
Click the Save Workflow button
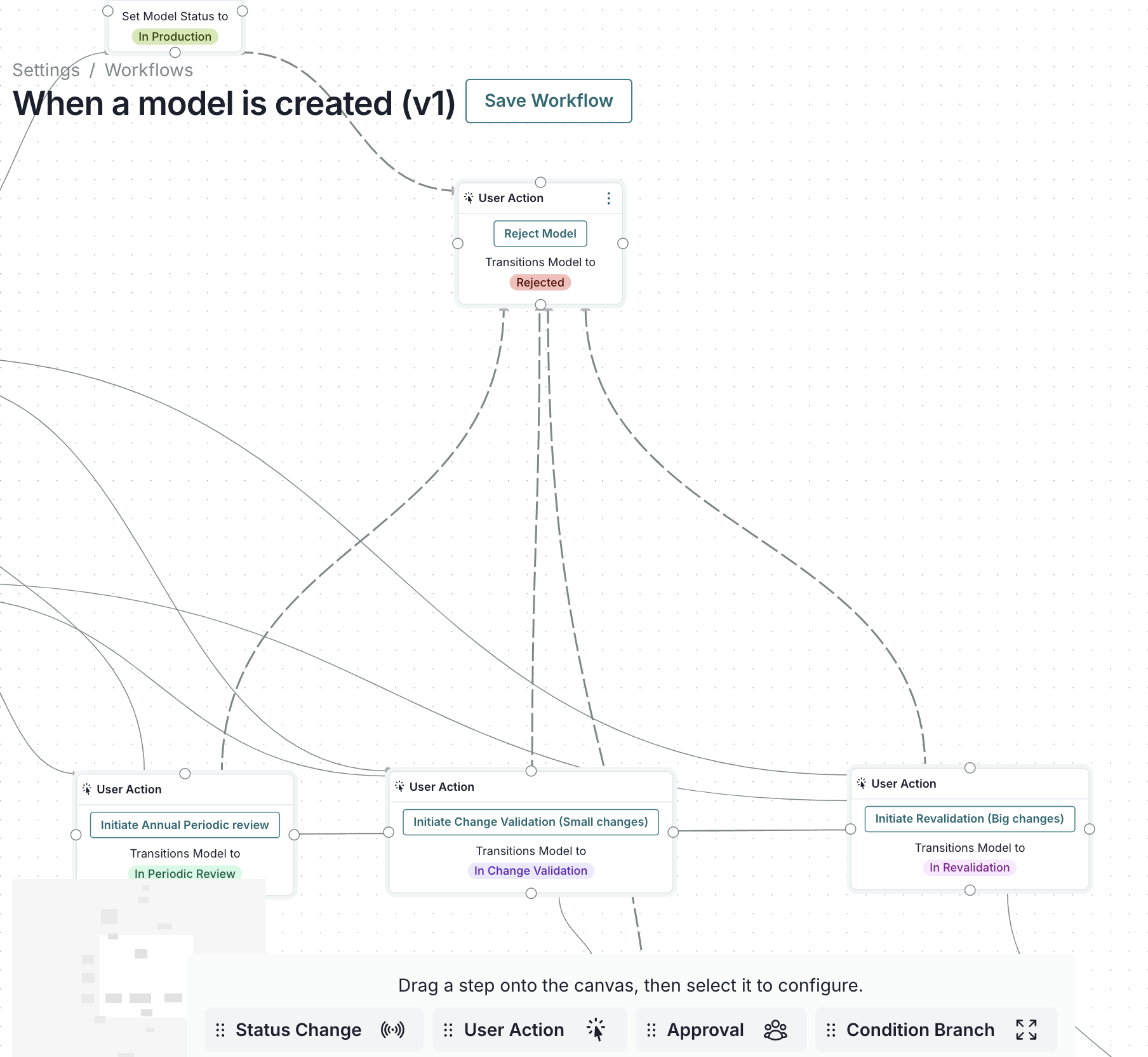pyautogui.click(x=549, y=100)
